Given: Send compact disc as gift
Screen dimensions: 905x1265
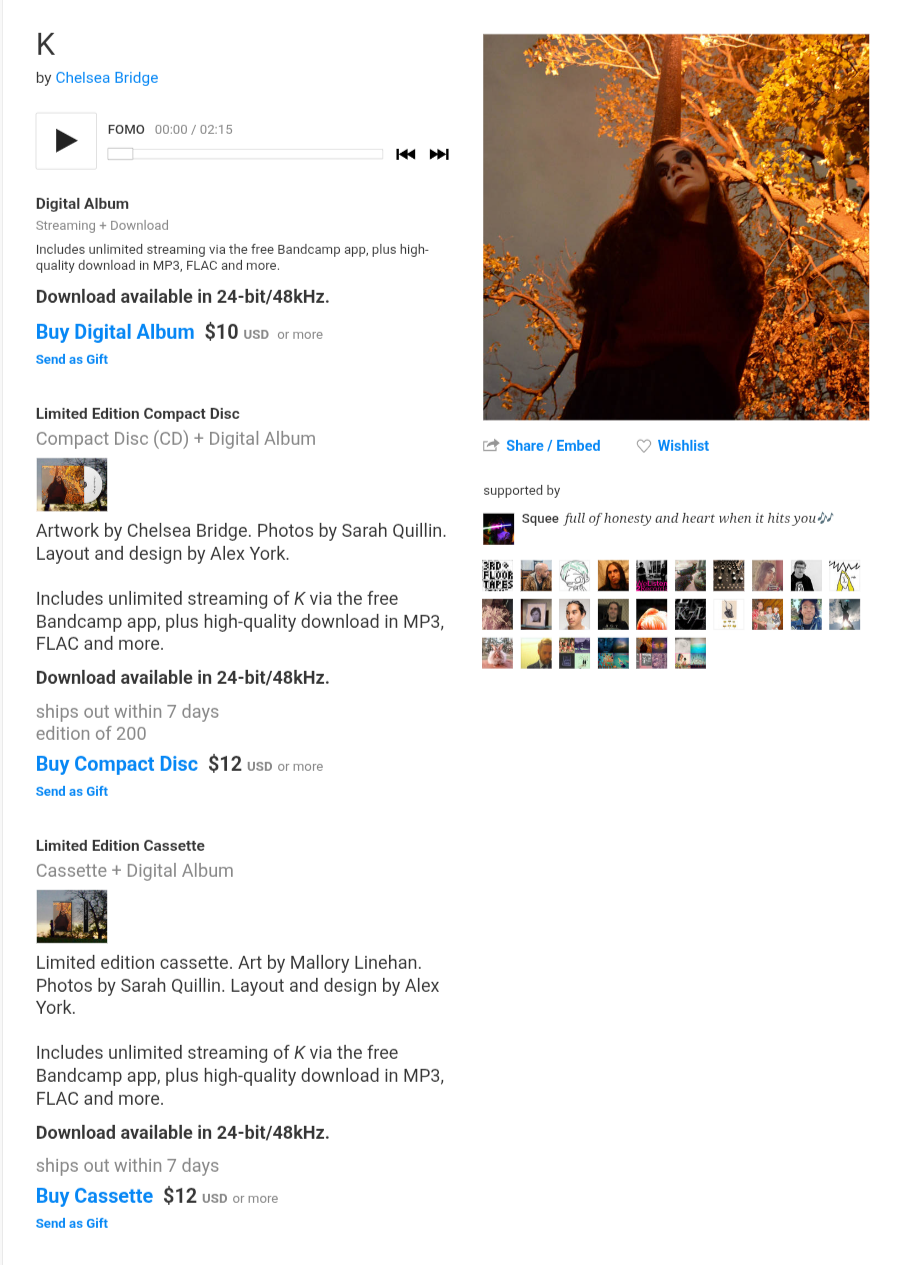Looking at the screenshot, I should [72, 792].
